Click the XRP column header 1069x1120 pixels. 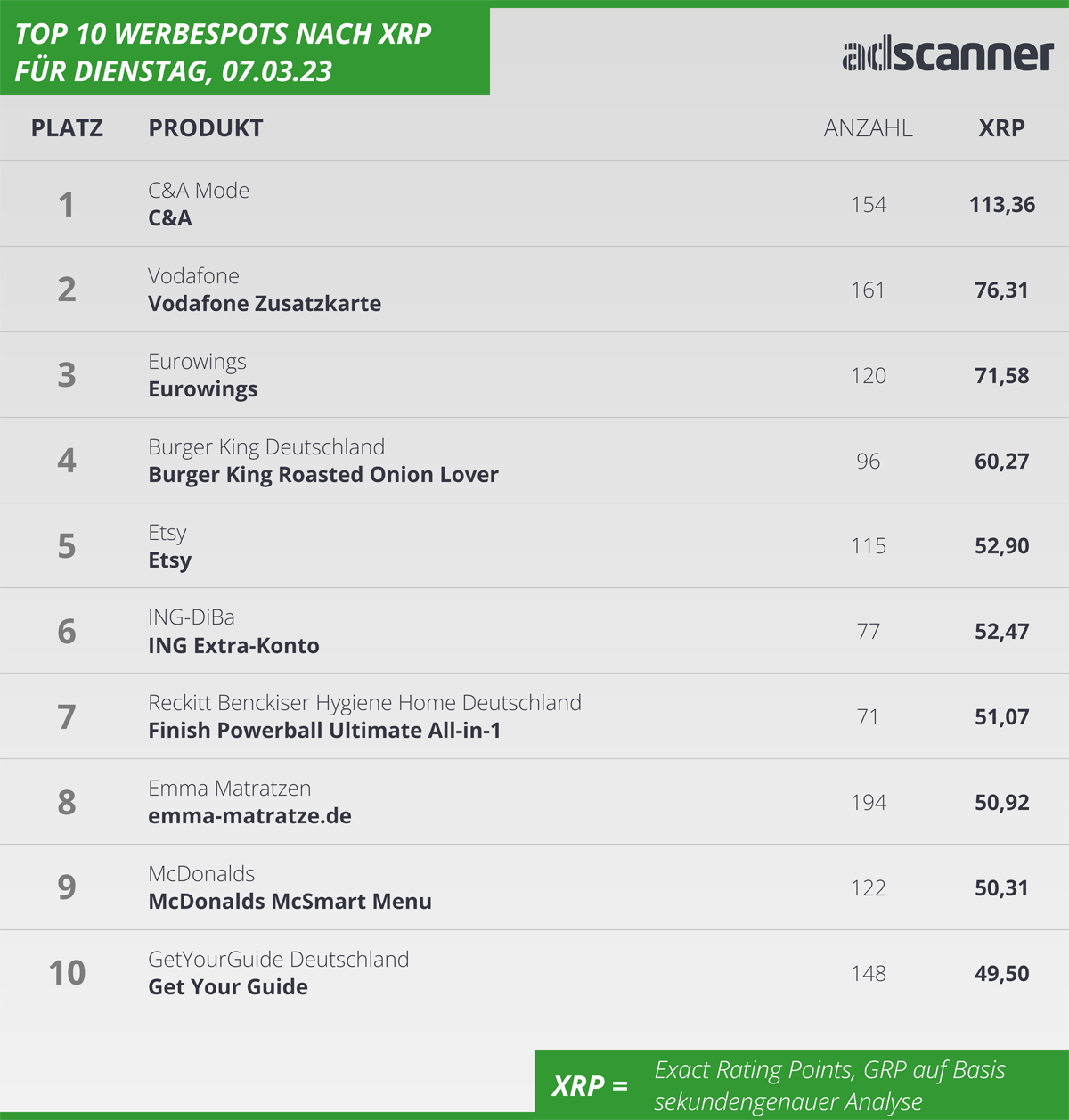point(1001,128)
